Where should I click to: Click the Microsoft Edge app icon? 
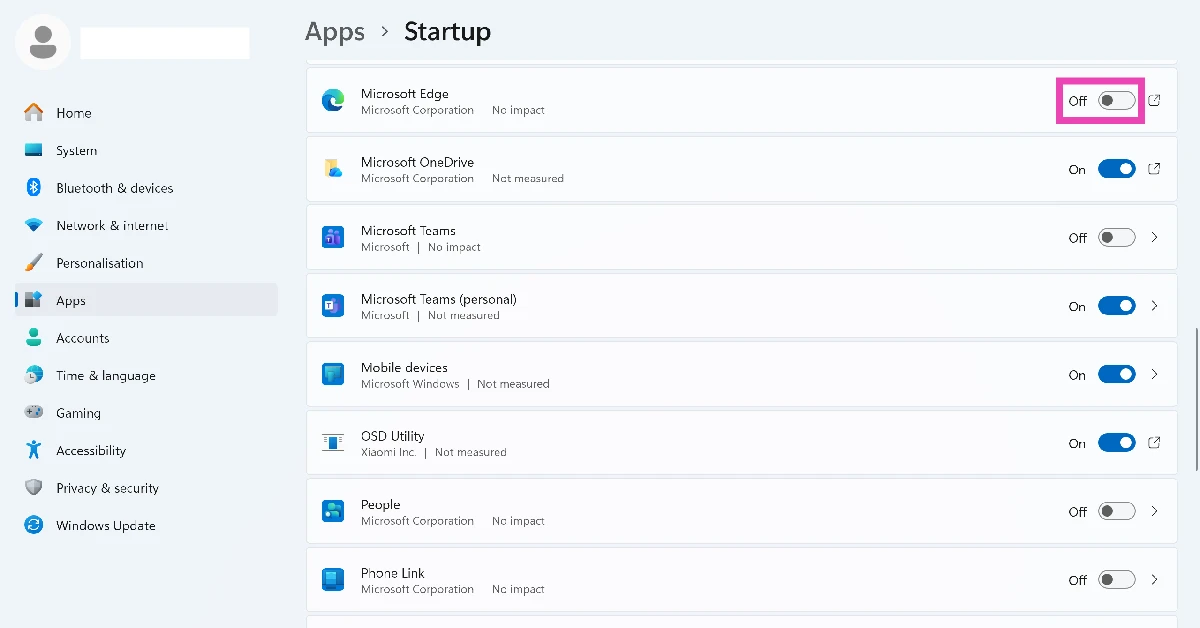333,100
